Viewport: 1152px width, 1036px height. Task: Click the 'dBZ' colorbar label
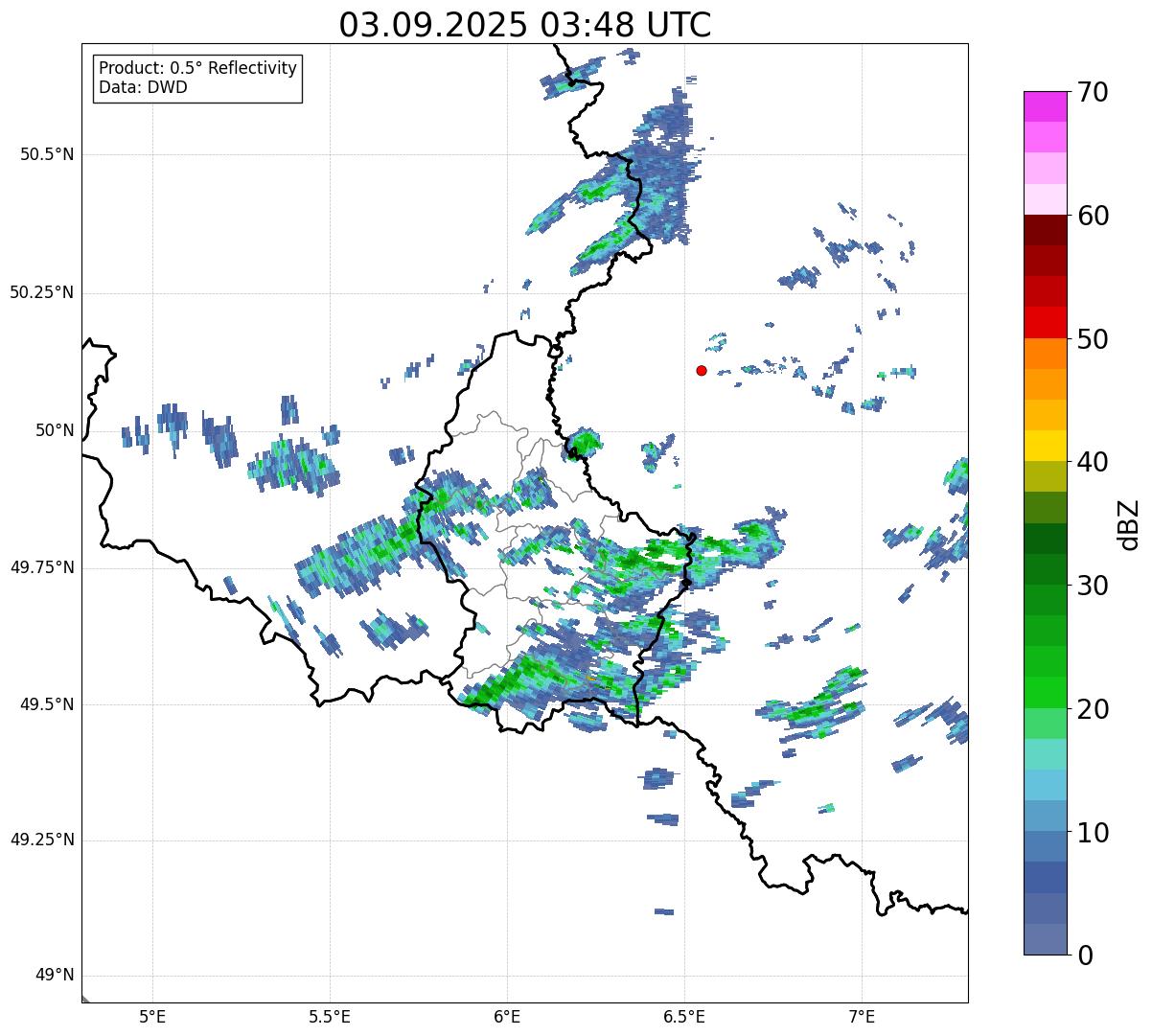[x=1129, y=523]
